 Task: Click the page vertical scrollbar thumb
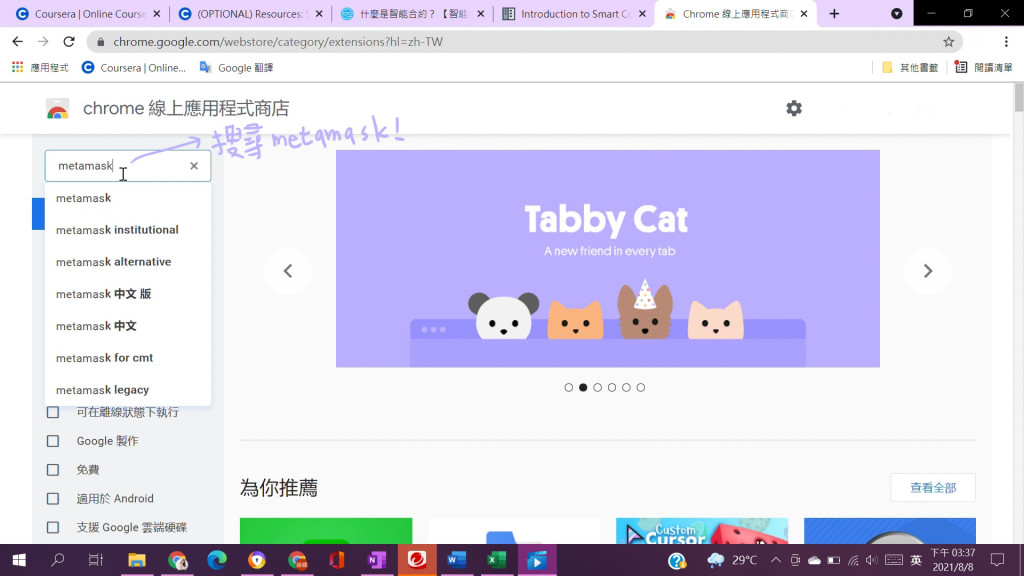coord(1019,98)
